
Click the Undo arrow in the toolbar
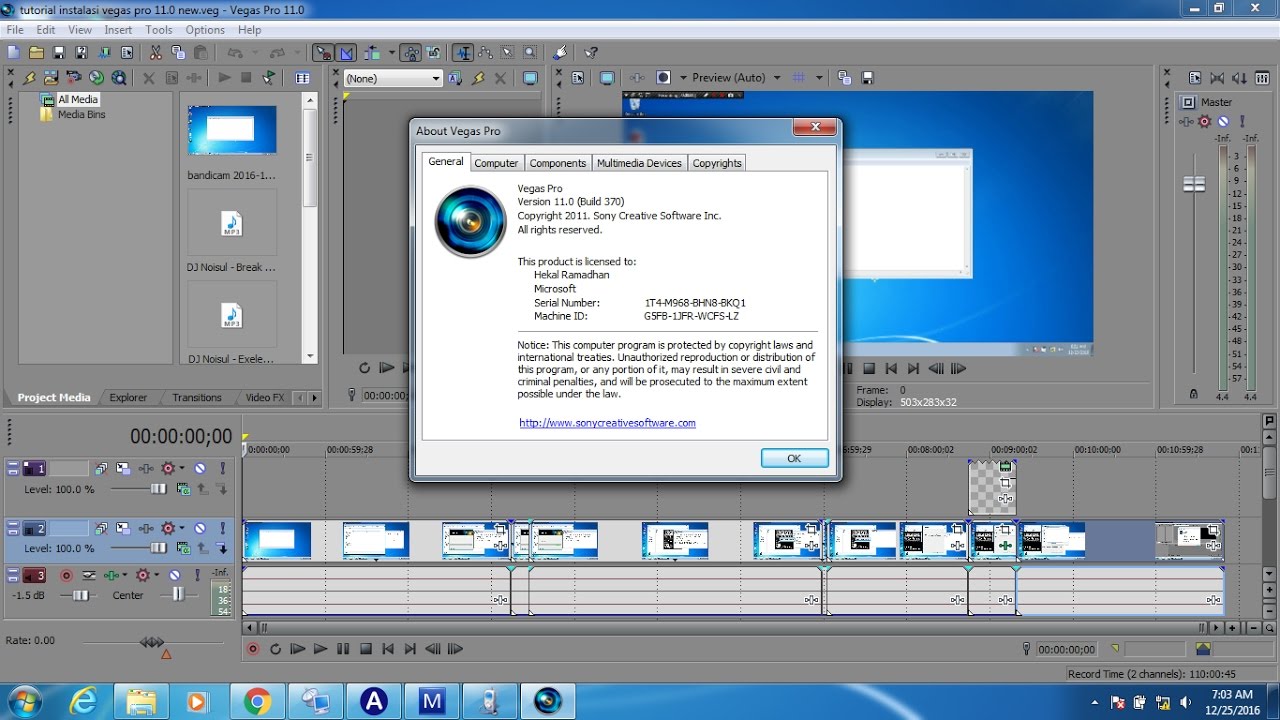click(234, 52)
